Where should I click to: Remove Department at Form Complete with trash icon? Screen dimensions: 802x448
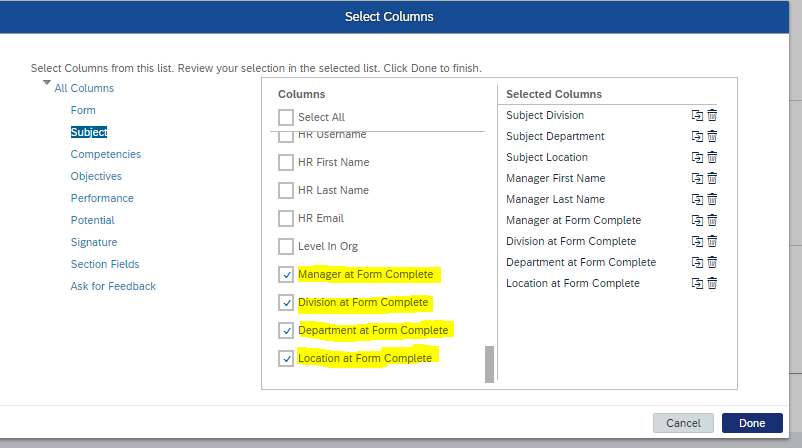tap(712, 262)
